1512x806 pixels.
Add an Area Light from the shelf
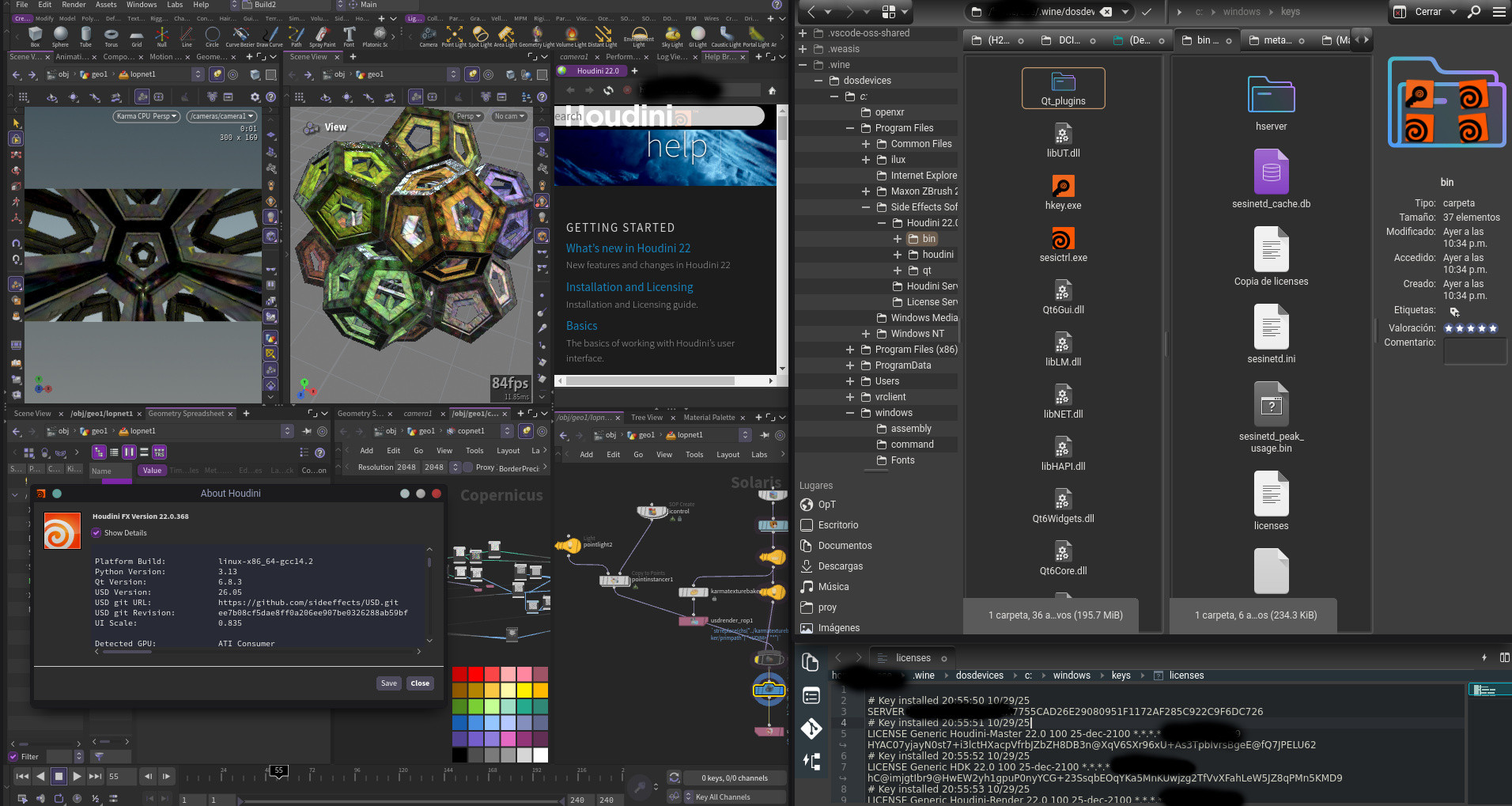click(x=505, y=36)
